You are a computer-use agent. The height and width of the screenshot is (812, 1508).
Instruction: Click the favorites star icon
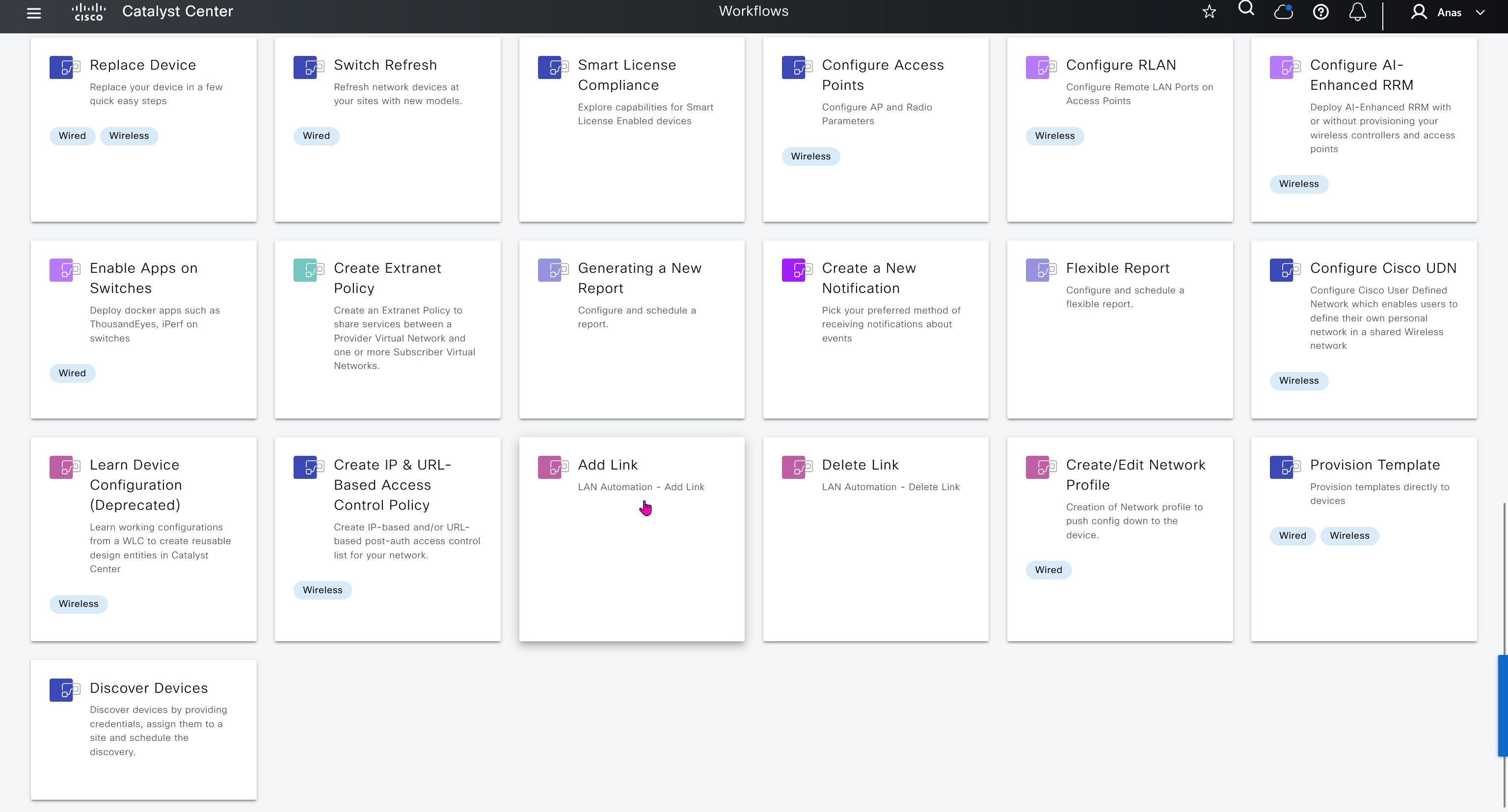(x=1209, y=12)
